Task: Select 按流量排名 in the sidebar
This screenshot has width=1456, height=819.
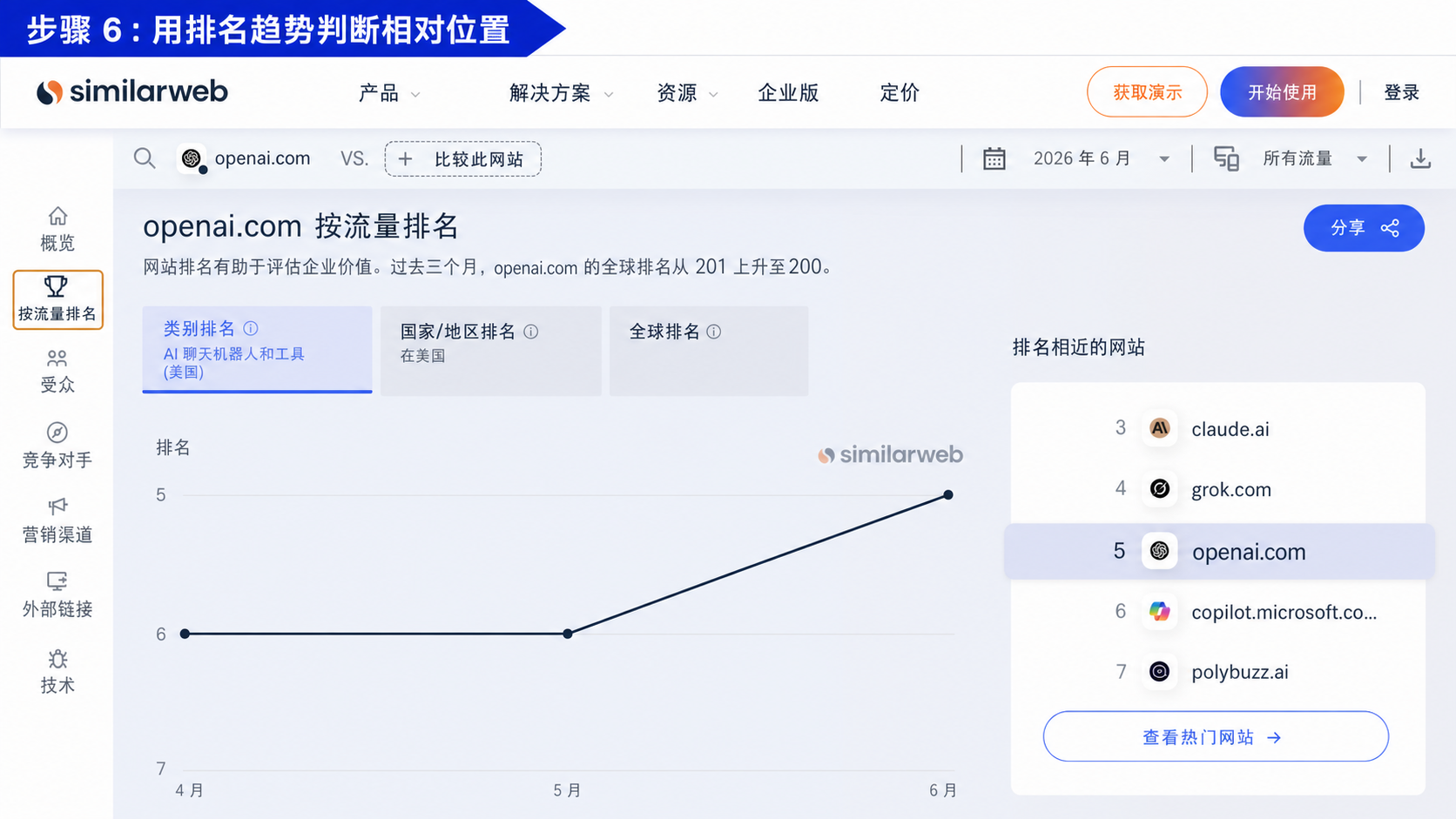Action: pyautogui.click(x=57, y=299)
